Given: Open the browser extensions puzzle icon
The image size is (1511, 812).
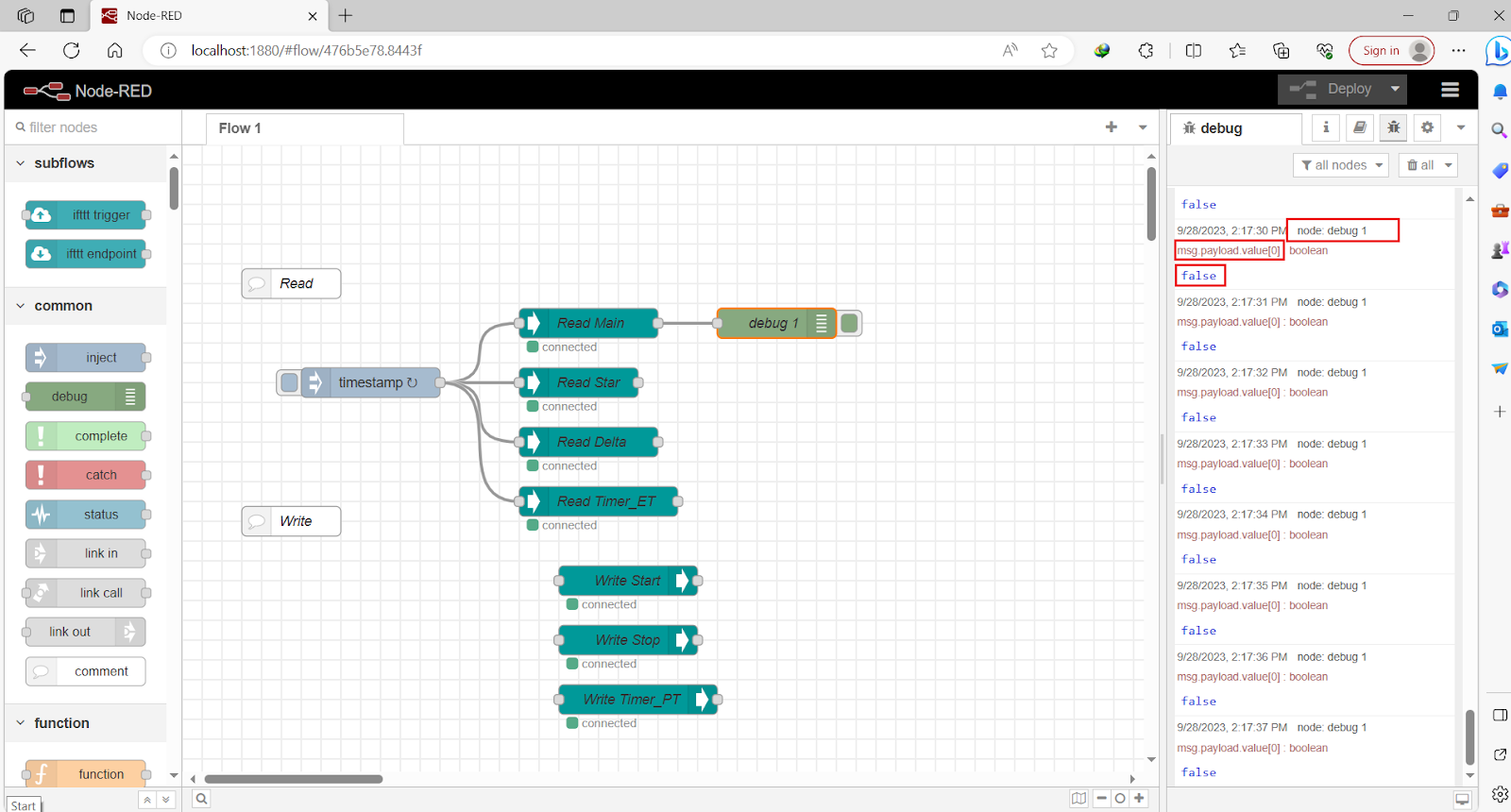Looking at the screenshot, I should click(1146, 51).
